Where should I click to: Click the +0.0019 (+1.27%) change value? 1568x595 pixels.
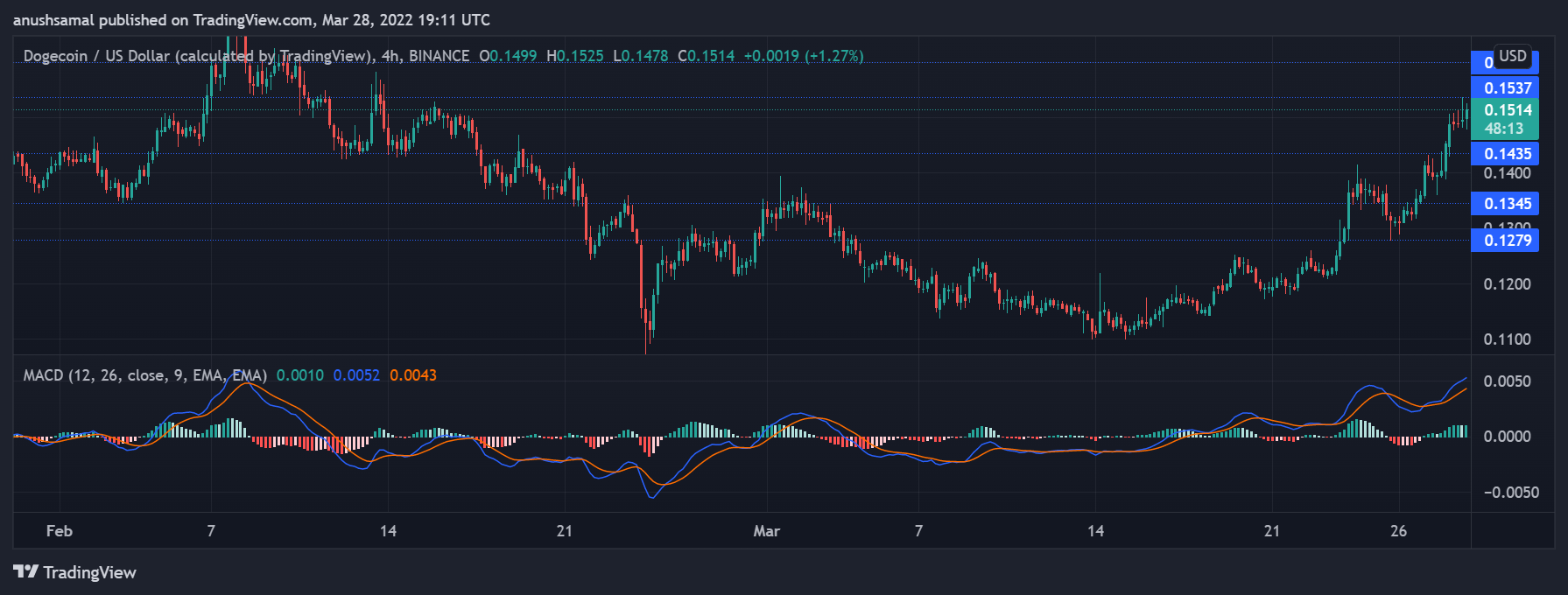(803, 56)
